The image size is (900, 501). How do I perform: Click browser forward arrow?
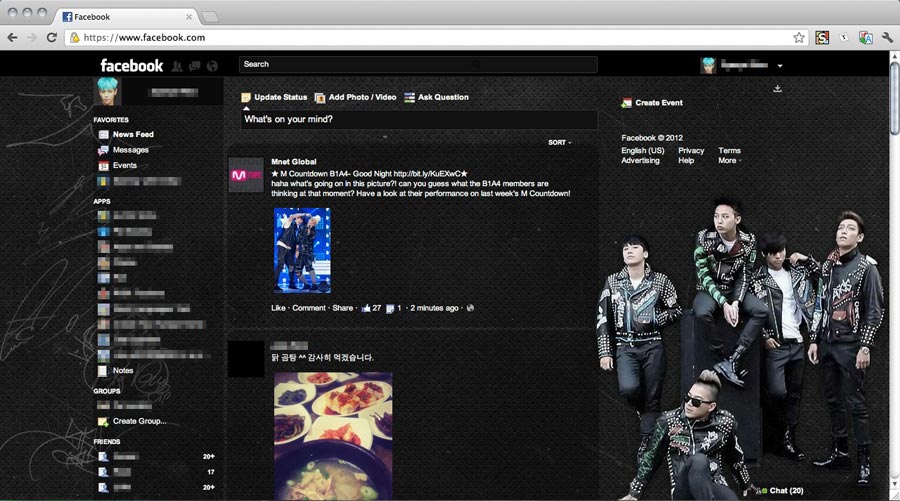pos(32,37)
